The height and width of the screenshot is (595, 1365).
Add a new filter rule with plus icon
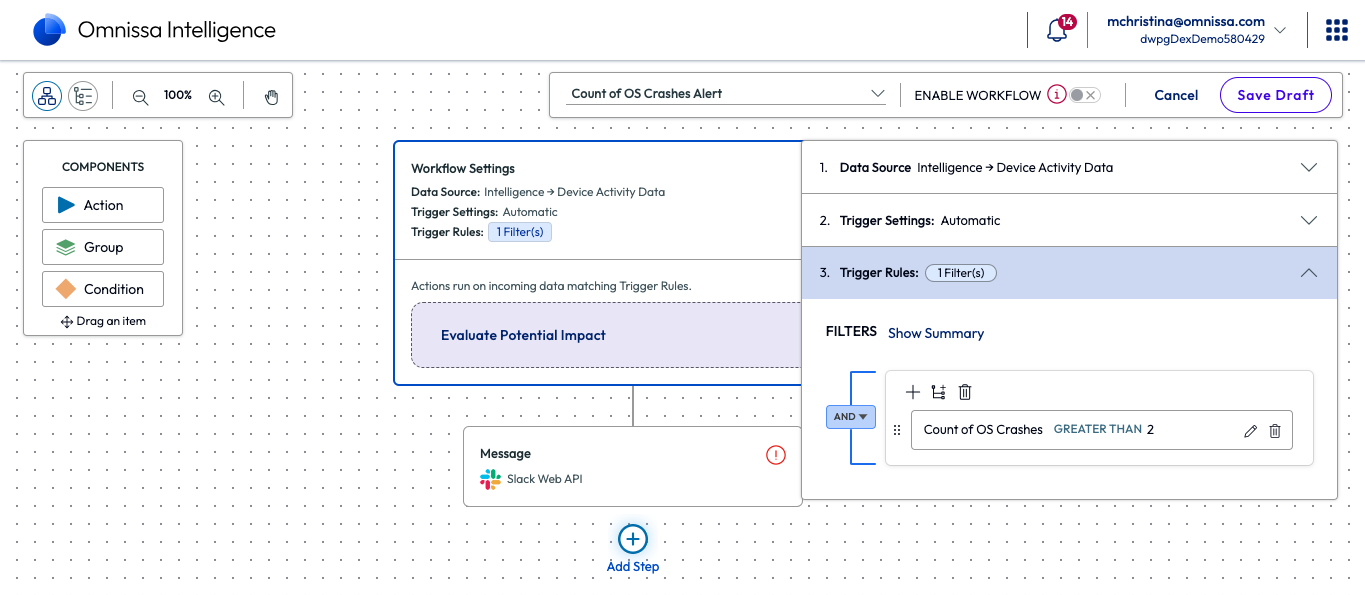(912, 392)
